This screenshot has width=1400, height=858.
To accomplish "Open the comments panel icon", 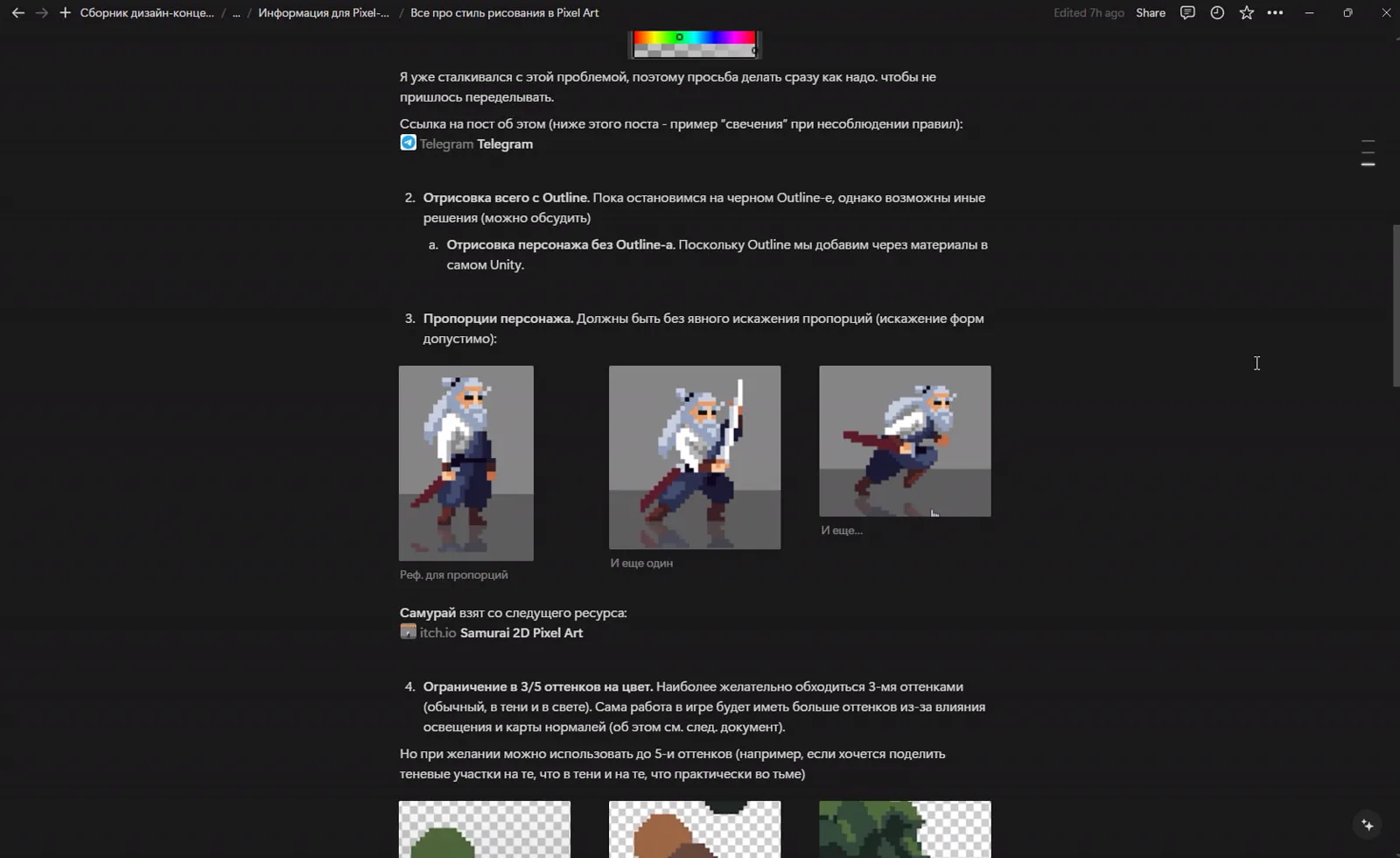I will (x=1187, y=13).
